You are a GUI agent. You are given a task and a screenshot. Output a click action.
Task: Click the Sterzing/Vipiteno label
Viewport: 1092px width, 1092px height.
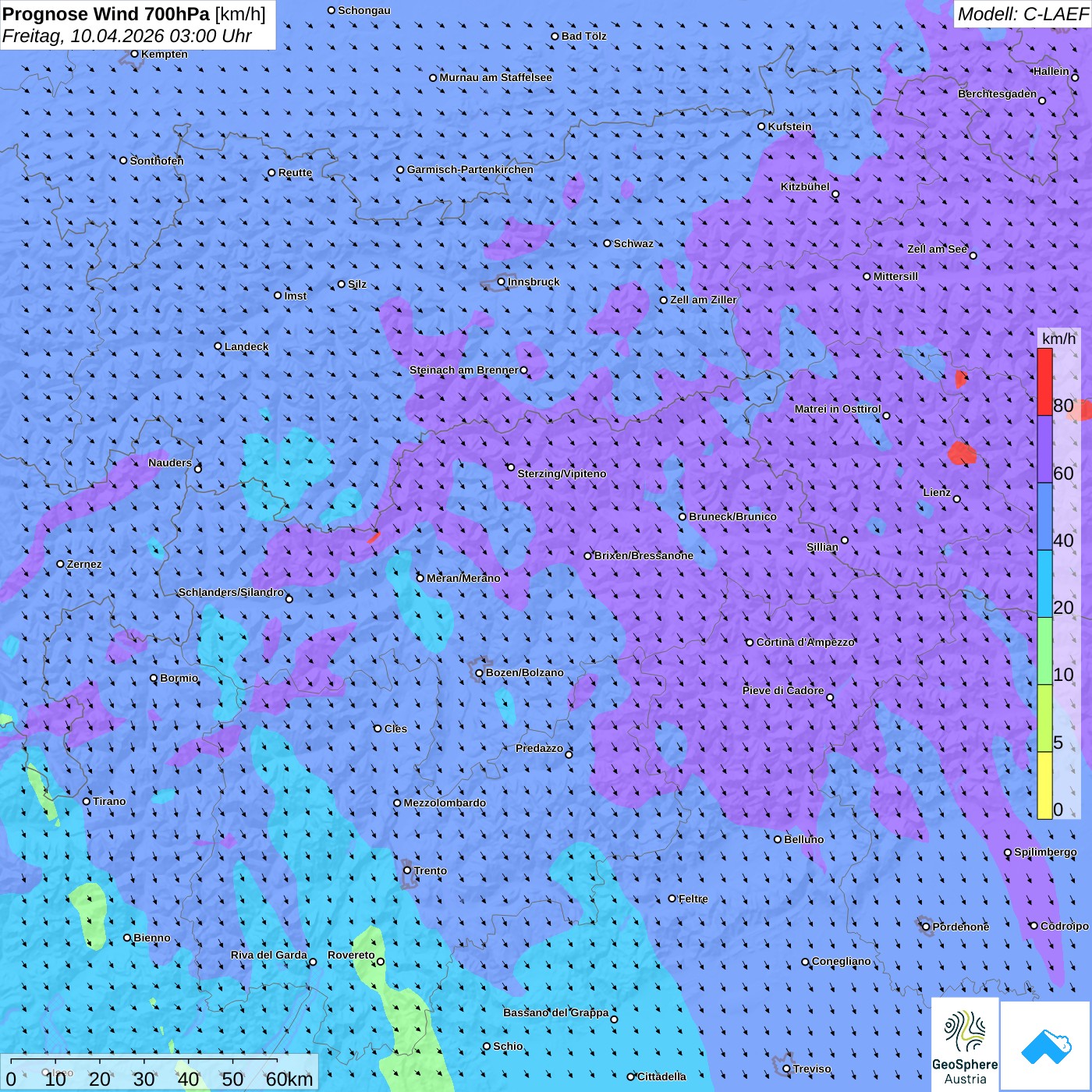(x=562, y=473)
